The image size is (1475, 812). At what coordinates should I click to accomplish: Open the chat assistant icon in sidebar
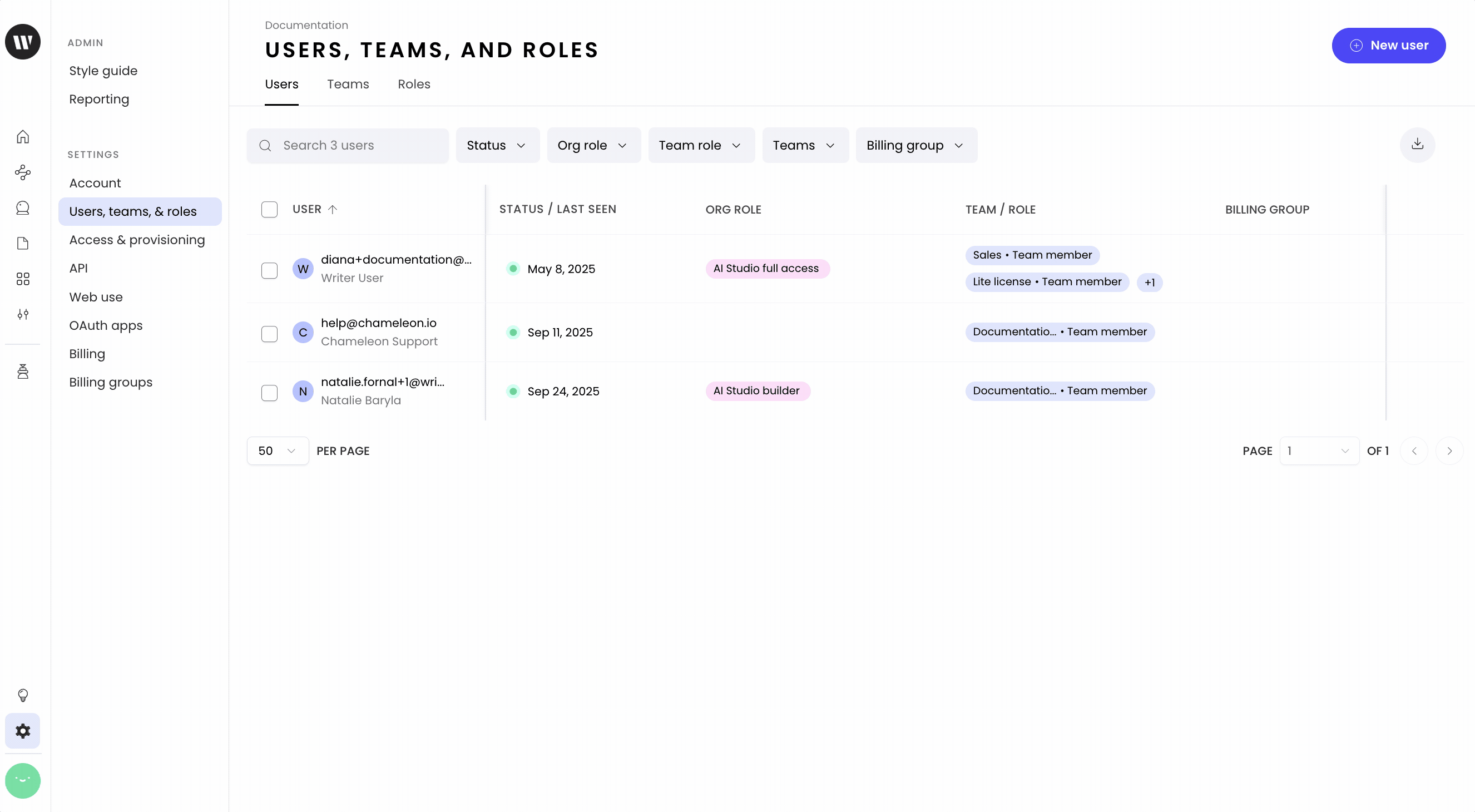point(23,208)
